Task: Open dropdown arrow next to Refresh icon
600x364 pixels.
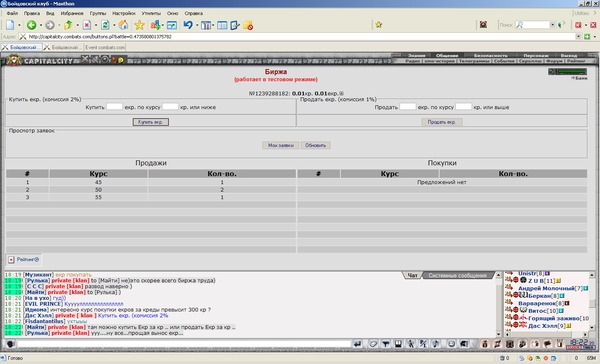Action: tap(114, 25)
